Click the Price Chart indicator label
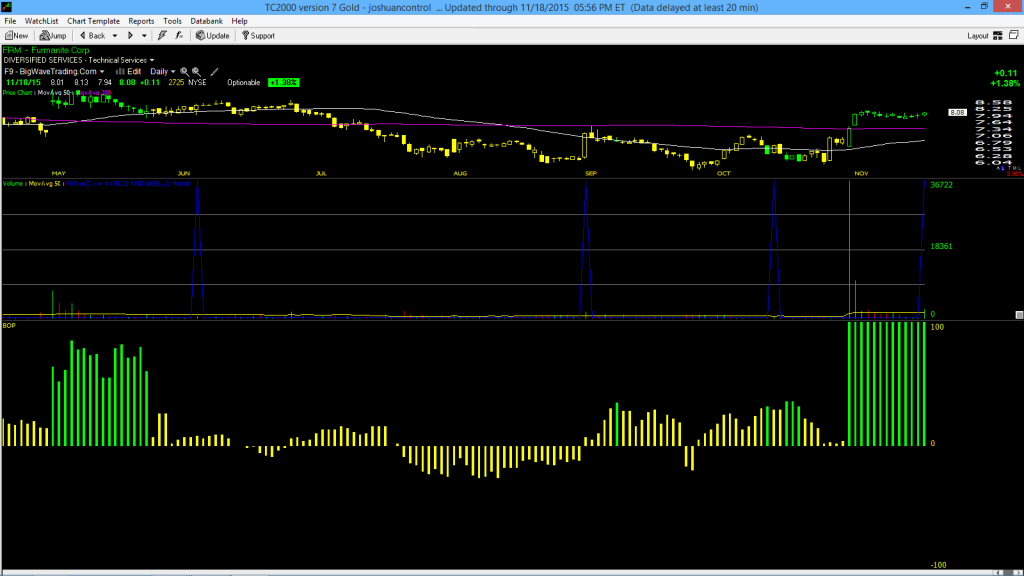This screenshot has height=576, width=1024. [17, 93]
